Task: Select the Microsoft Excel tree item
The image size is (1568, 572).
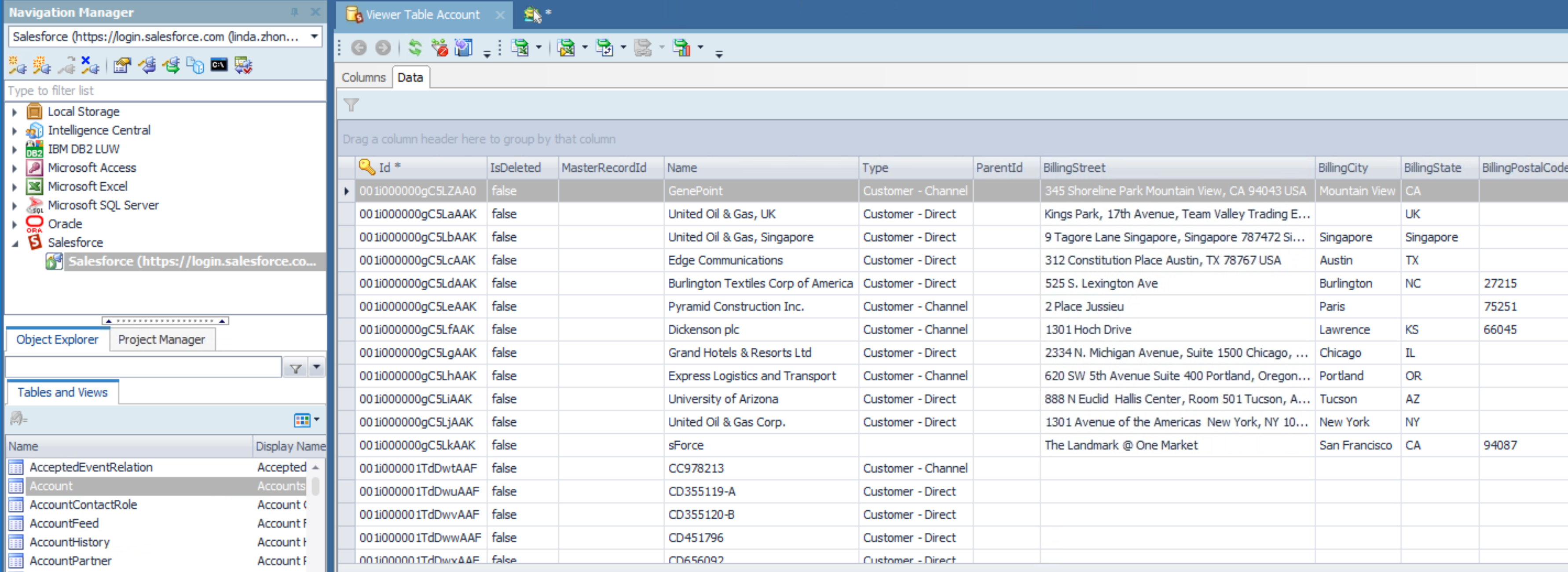Action: point(88,187)
